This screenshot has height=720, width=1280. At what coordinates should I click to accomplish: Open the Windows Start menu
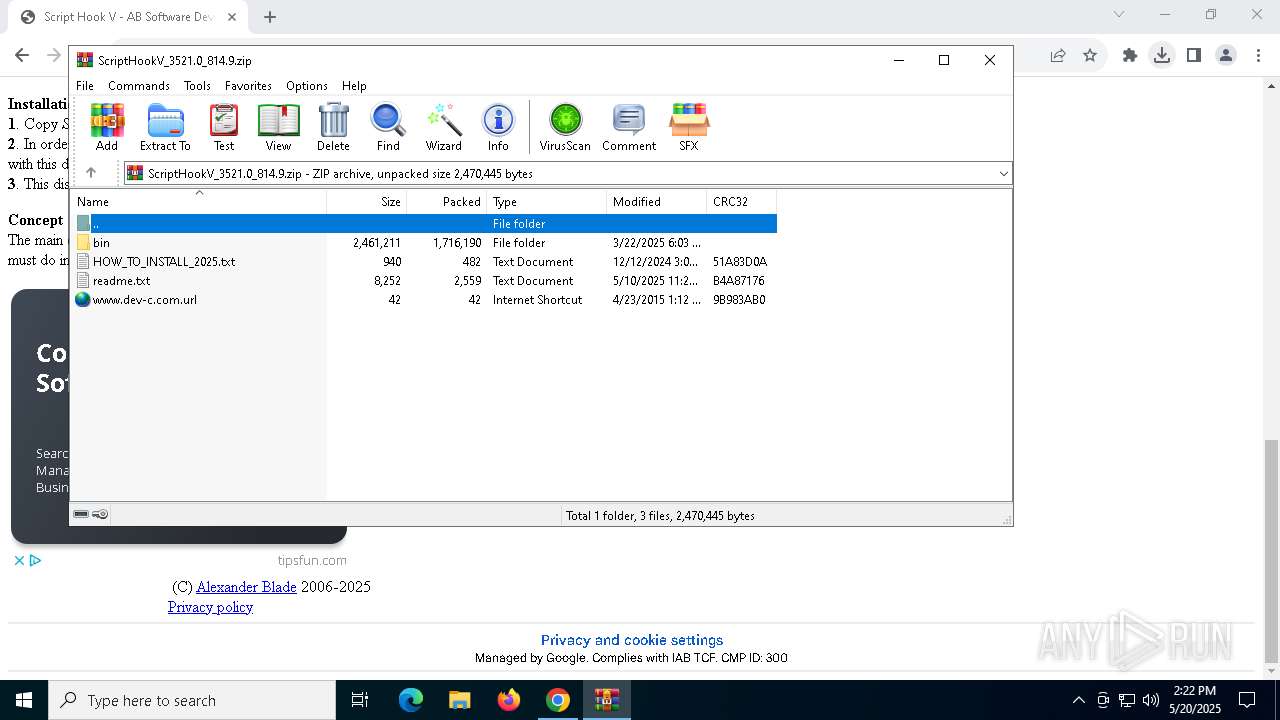click(x=24, y=700)
